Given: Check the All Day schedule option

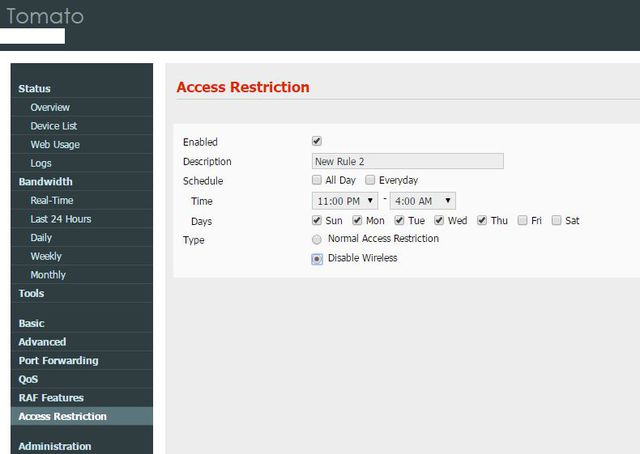Looking at the screenshot, I should tap(317, 180).
